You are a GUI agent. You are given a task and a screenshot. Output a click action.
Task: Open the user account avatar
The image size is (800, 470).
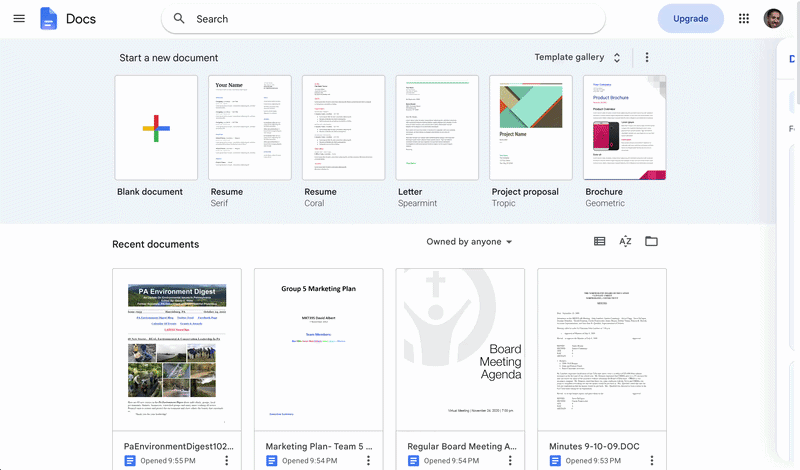click(x=773, y=19)
